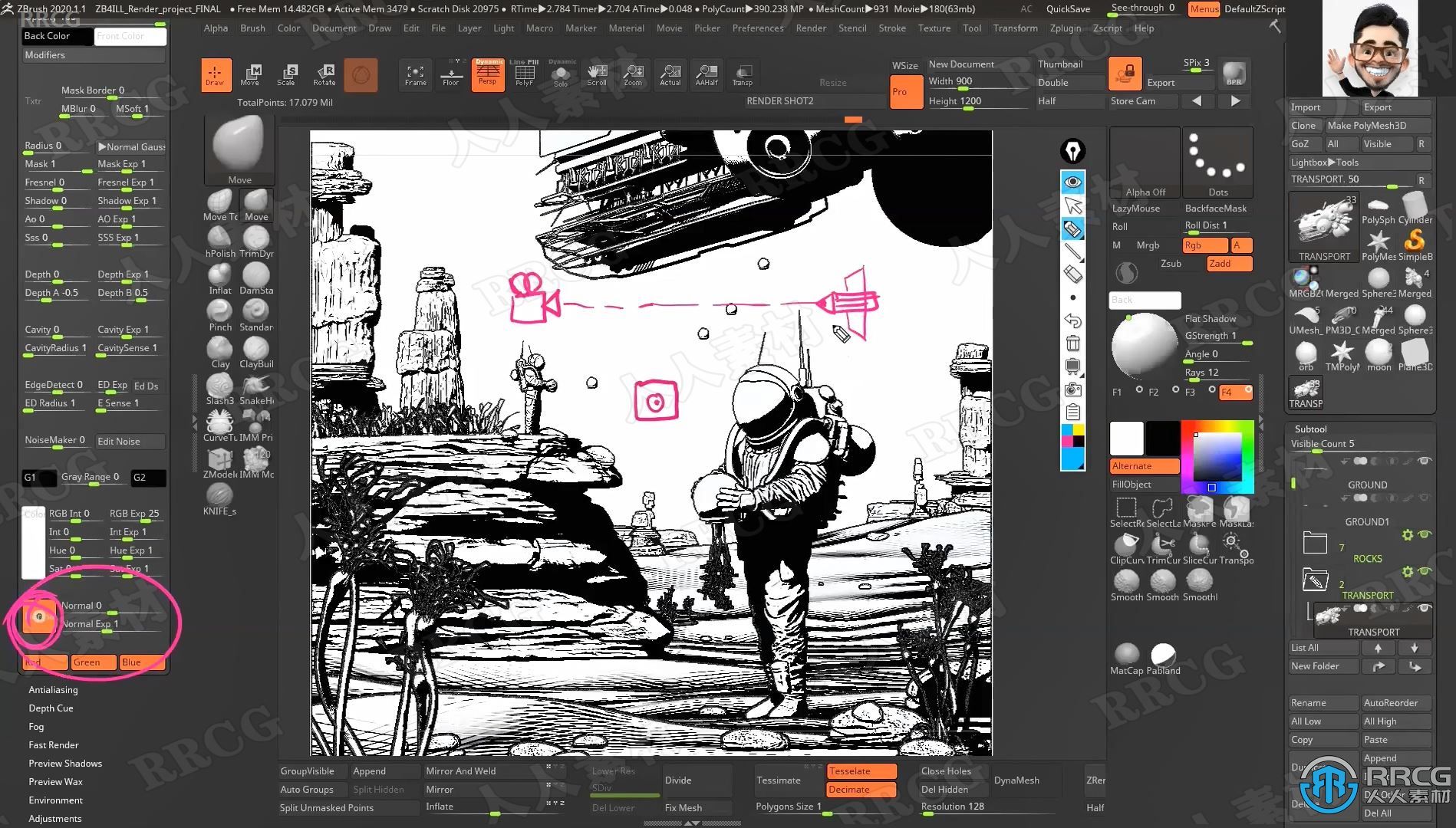Image resolution: width=1456 pixels, height=828 pixels.
Task: Expand the Antialiasing section
Action: (53, 690)
